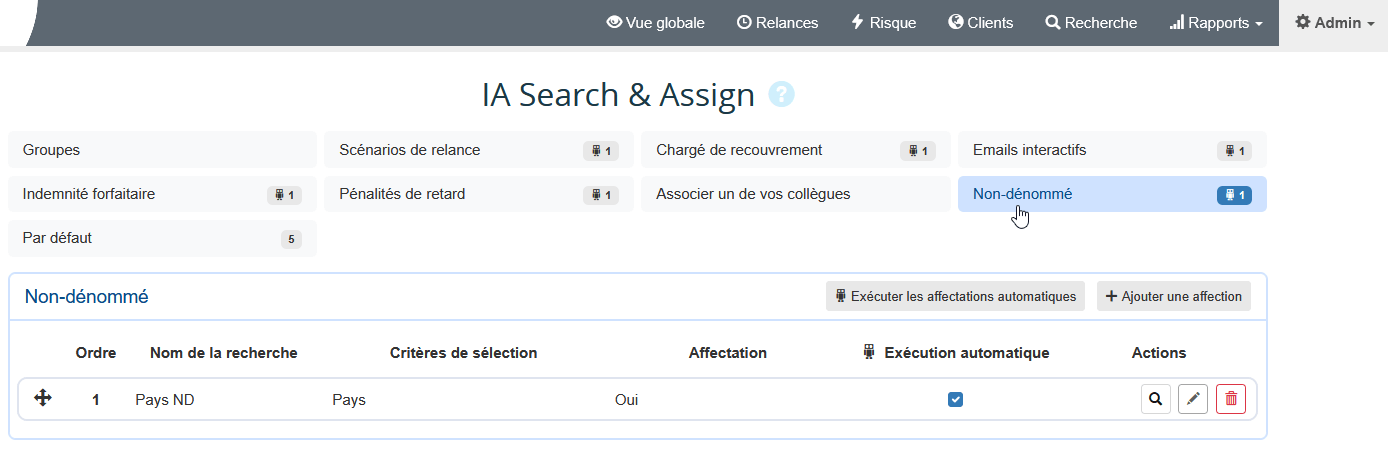Click the robot badge on Indemnité forfaitaire
Image resolution: width=1388 pixels, height=449 pixels.
[284, 195]
